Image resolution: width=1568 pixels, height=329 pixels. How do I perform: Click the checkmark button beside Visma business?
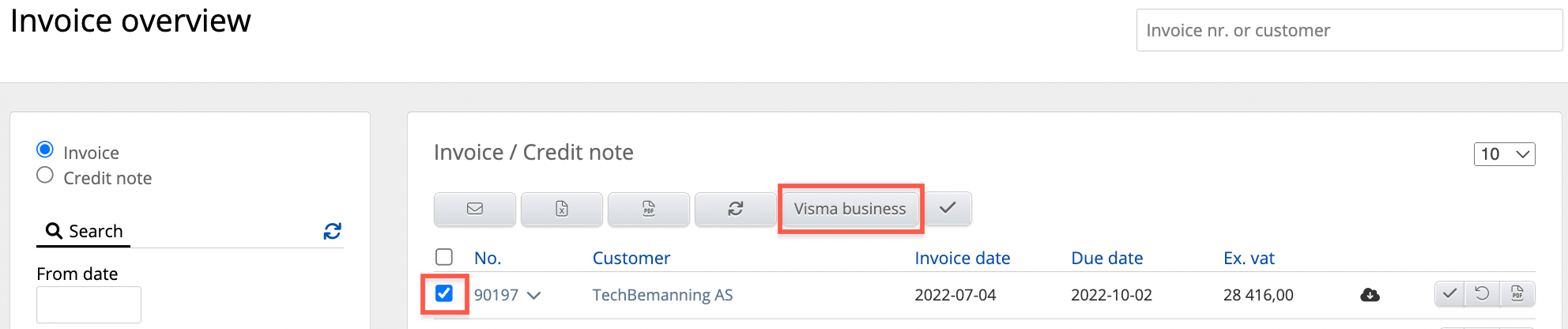click(948, 208)
